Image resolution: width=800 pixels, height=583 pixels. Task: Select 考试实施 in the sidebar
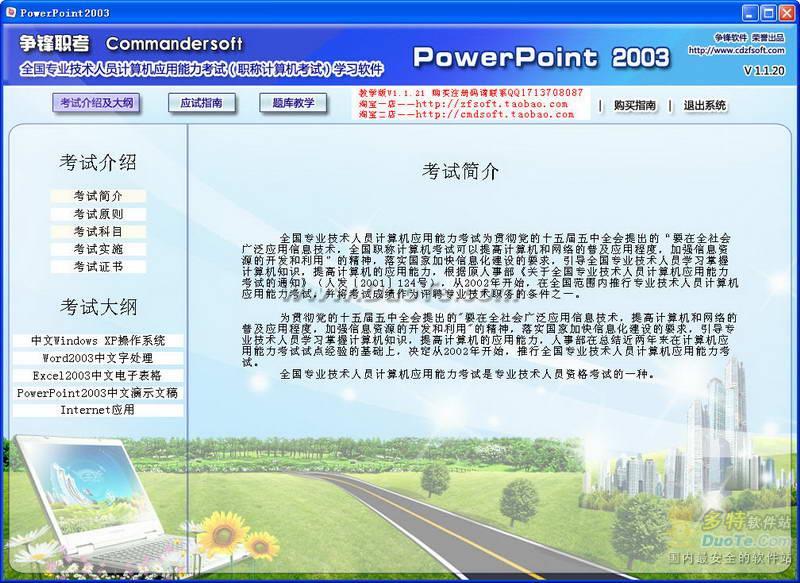tap(98, 249)
